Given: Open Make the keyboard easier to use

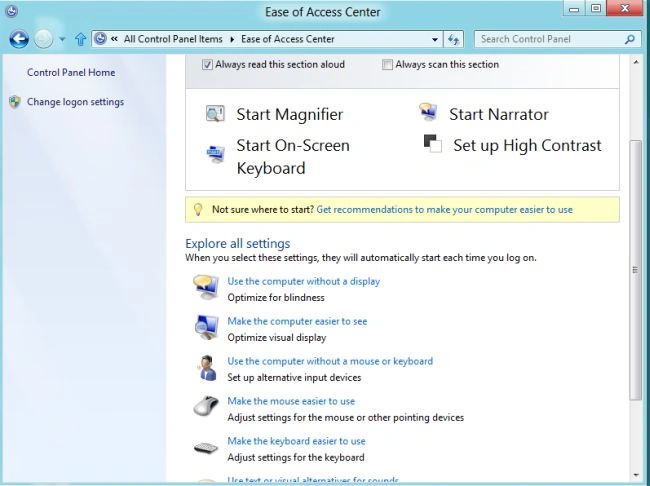Looking at the screenshot, I should (x=296, y=441).
